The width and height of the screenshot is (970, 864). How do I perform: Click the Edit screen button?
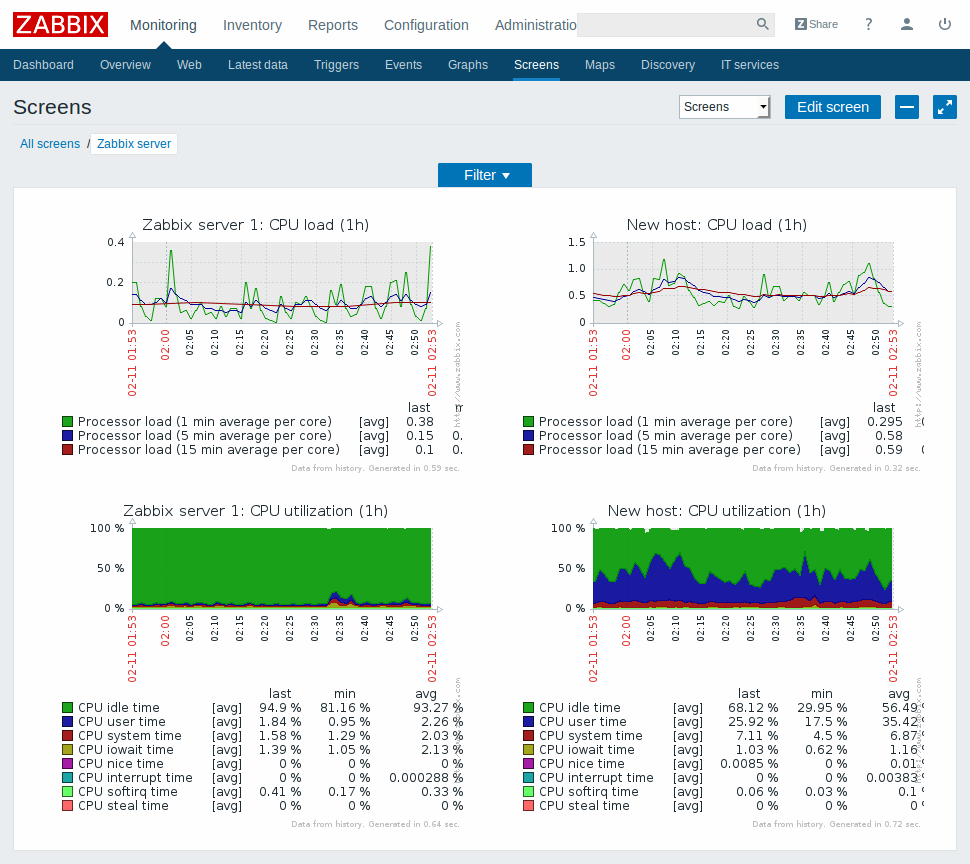click(x=832, y=107)
